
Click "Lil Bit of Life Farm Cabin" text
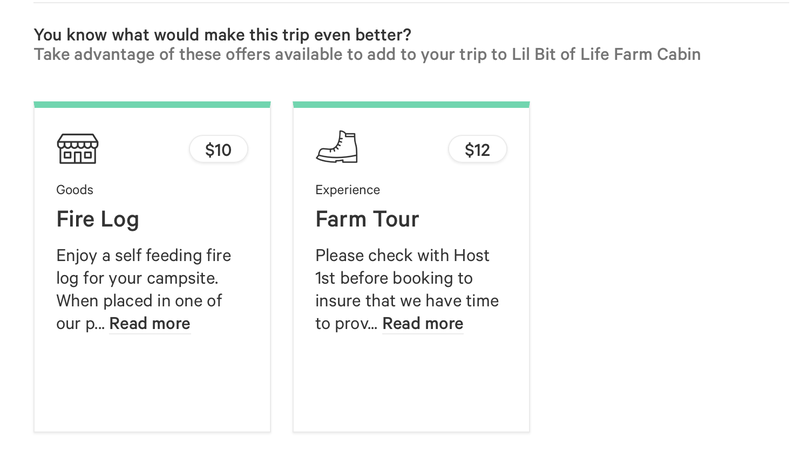(606, 54)
